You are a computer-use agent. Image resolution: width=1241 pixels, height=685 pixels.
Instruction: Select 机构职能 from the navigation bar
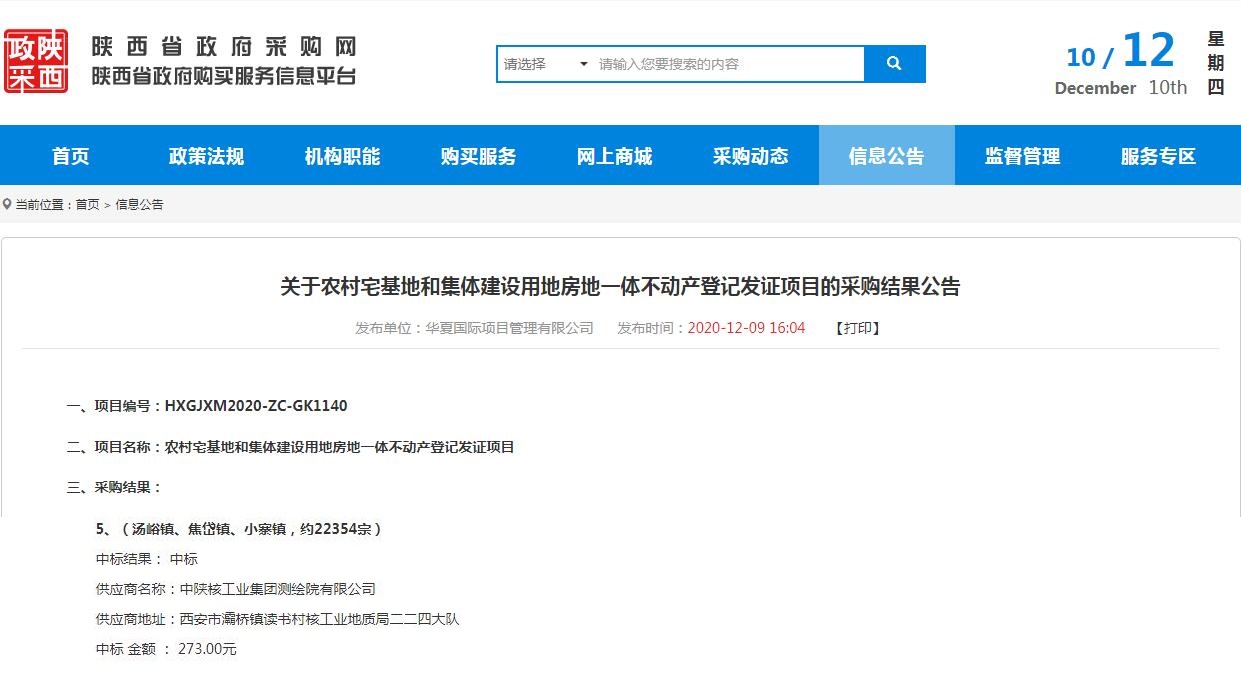(342, 156)
